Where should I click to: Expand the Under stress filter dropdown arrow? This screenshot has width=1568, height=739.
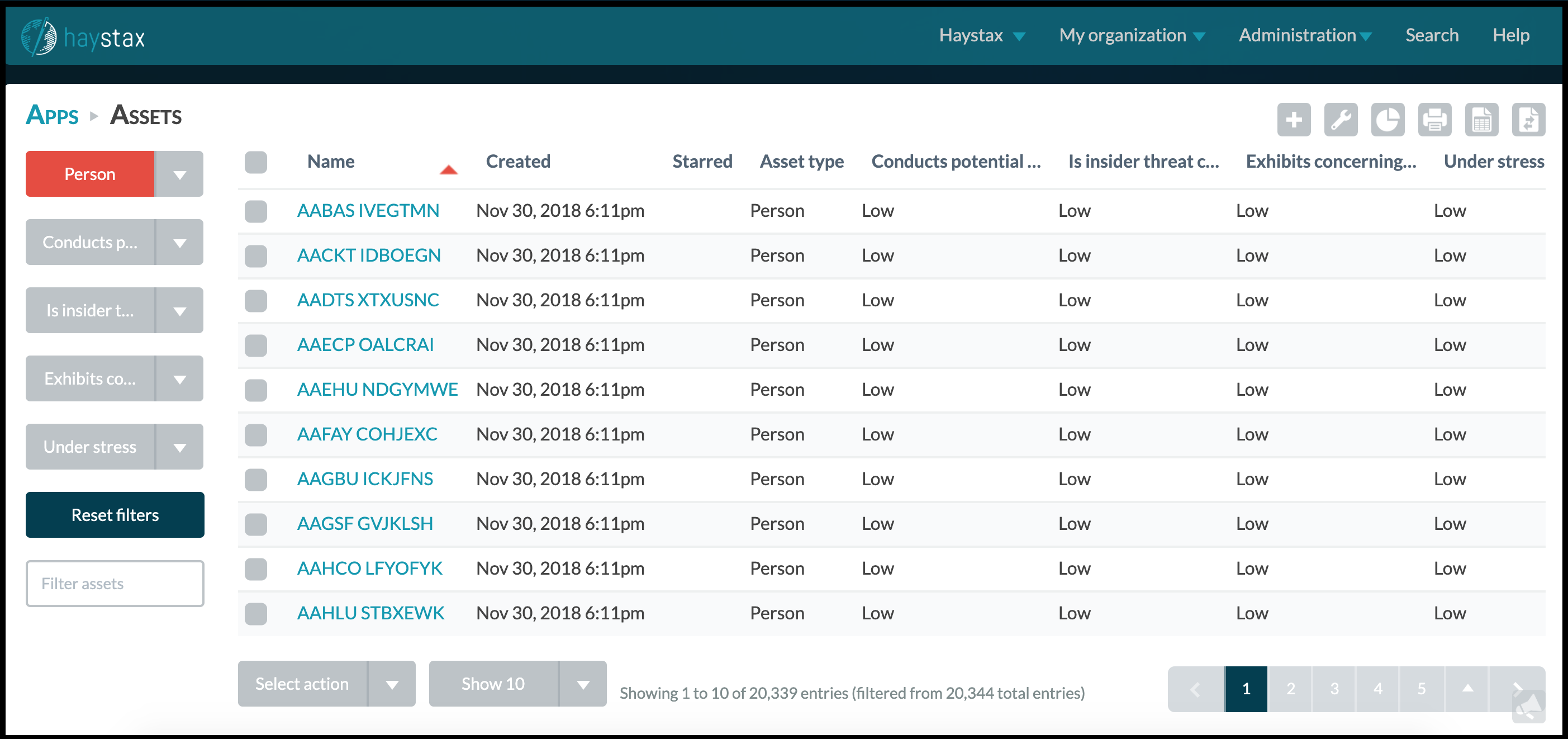(179, 447)
